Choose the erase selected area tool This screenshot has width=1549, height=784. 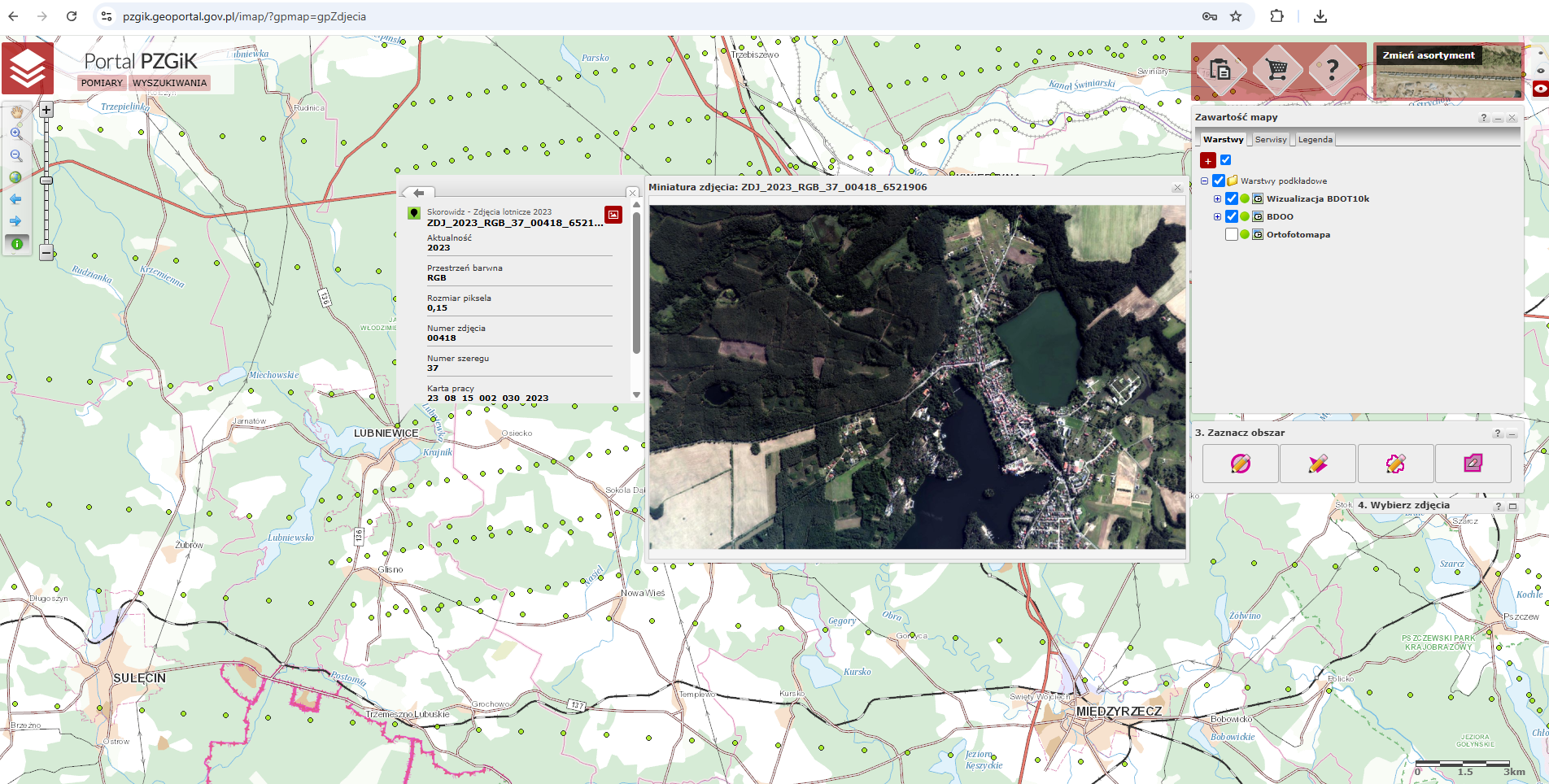click(1473, 464)
